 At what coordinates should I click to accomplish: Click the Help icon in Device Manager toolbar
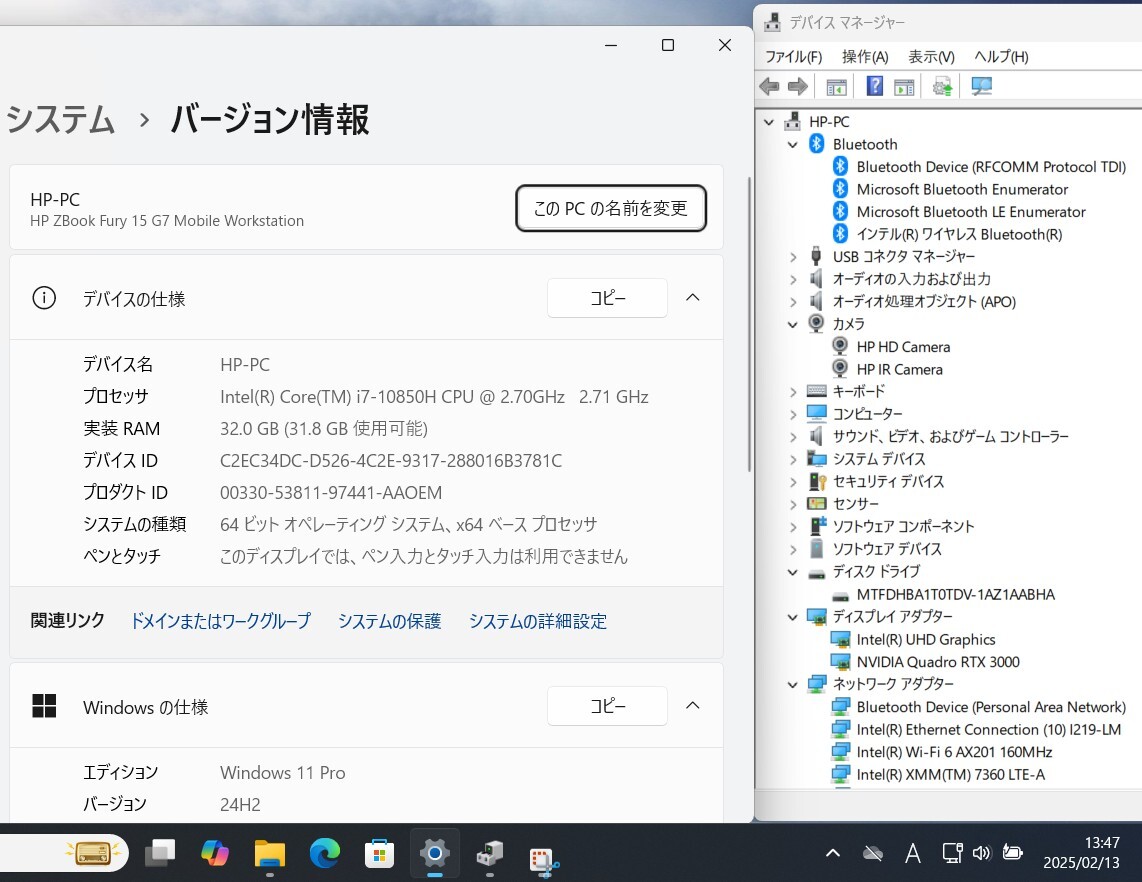click(x=874, y=87)
